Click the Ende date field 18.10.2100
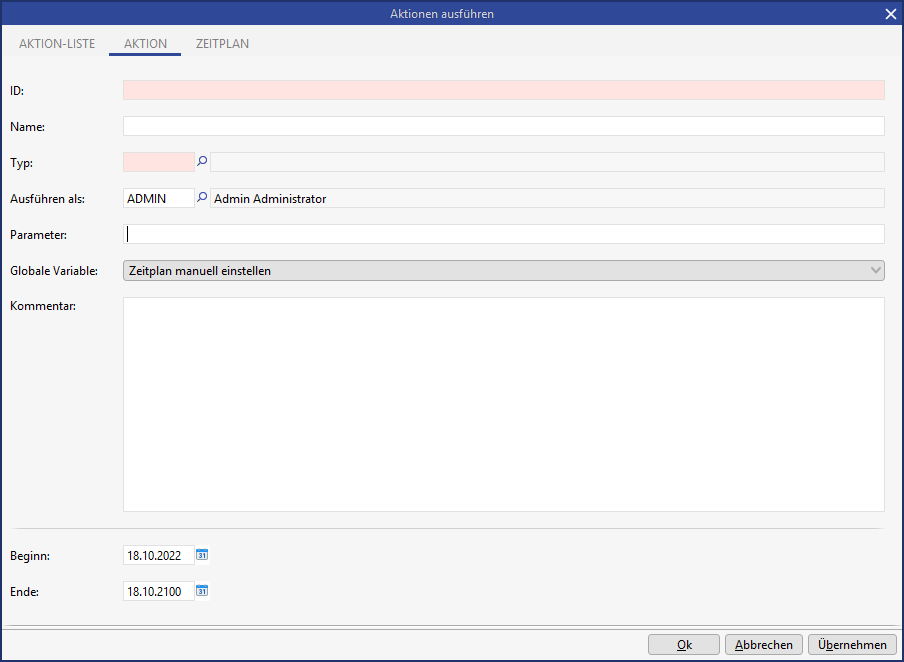904x662 pixels. click(x=158, y=591)
